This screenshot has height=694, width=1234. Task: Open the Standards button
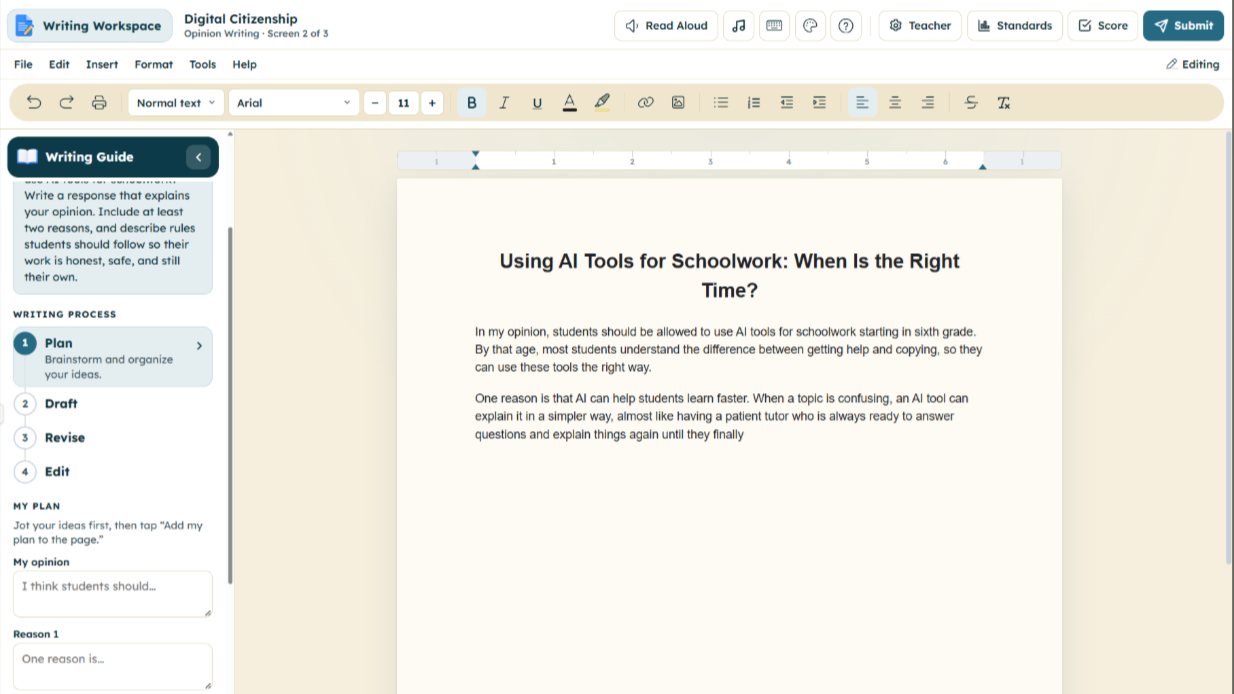(1014, 26)
